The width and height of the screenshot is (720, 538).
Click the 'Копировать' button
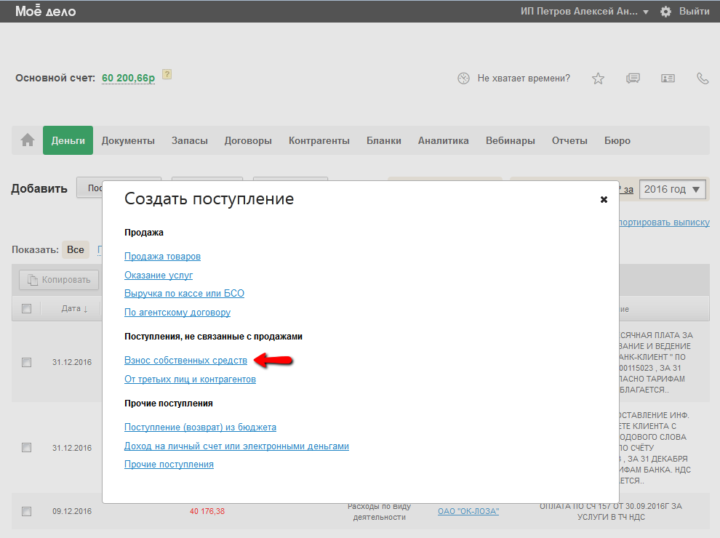[59, 280]
